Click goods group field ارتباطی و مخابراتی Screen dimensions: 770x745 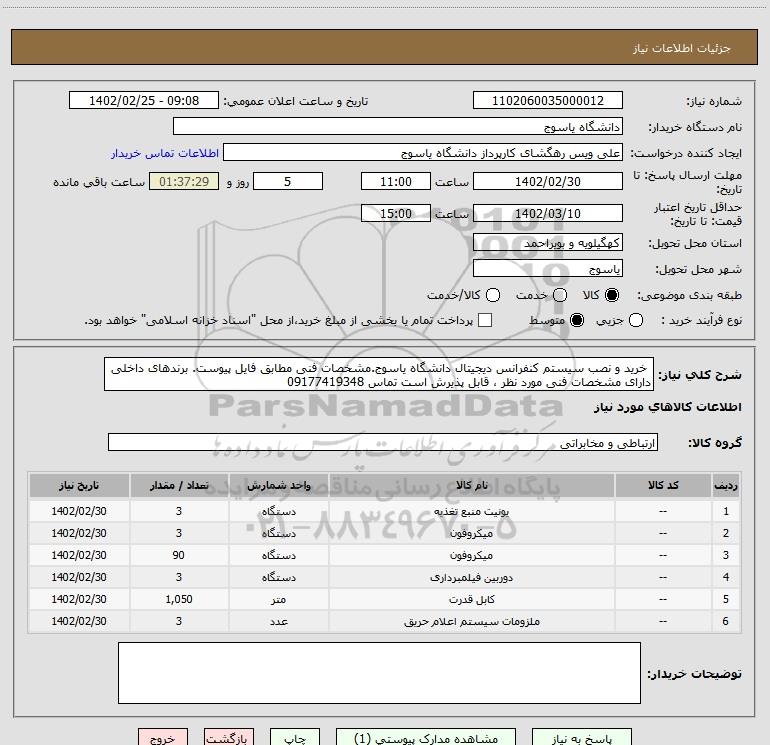pos(383,442)
